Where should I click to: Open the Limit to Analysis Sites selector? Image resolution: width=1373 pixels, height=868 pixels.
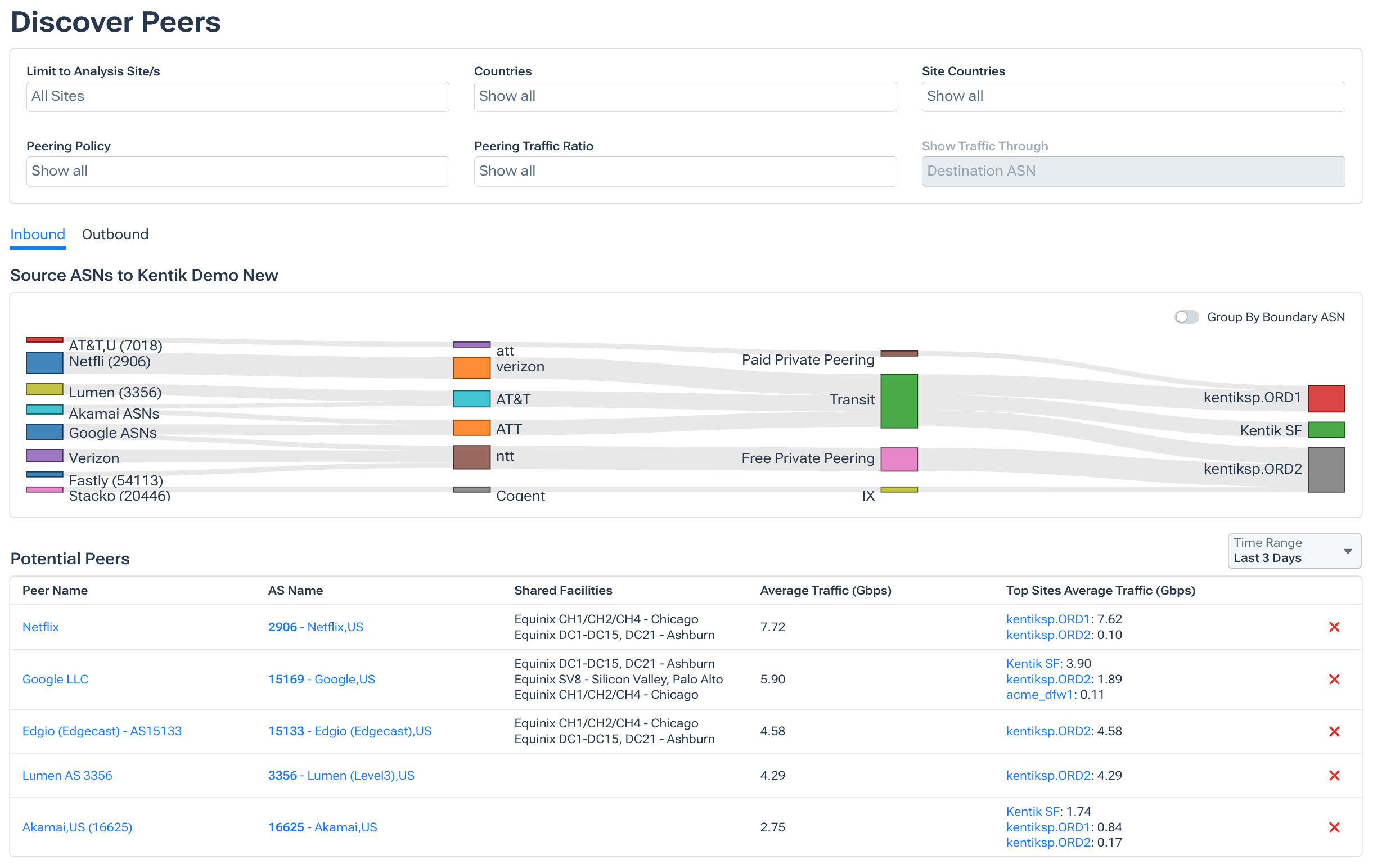[238, 96]
